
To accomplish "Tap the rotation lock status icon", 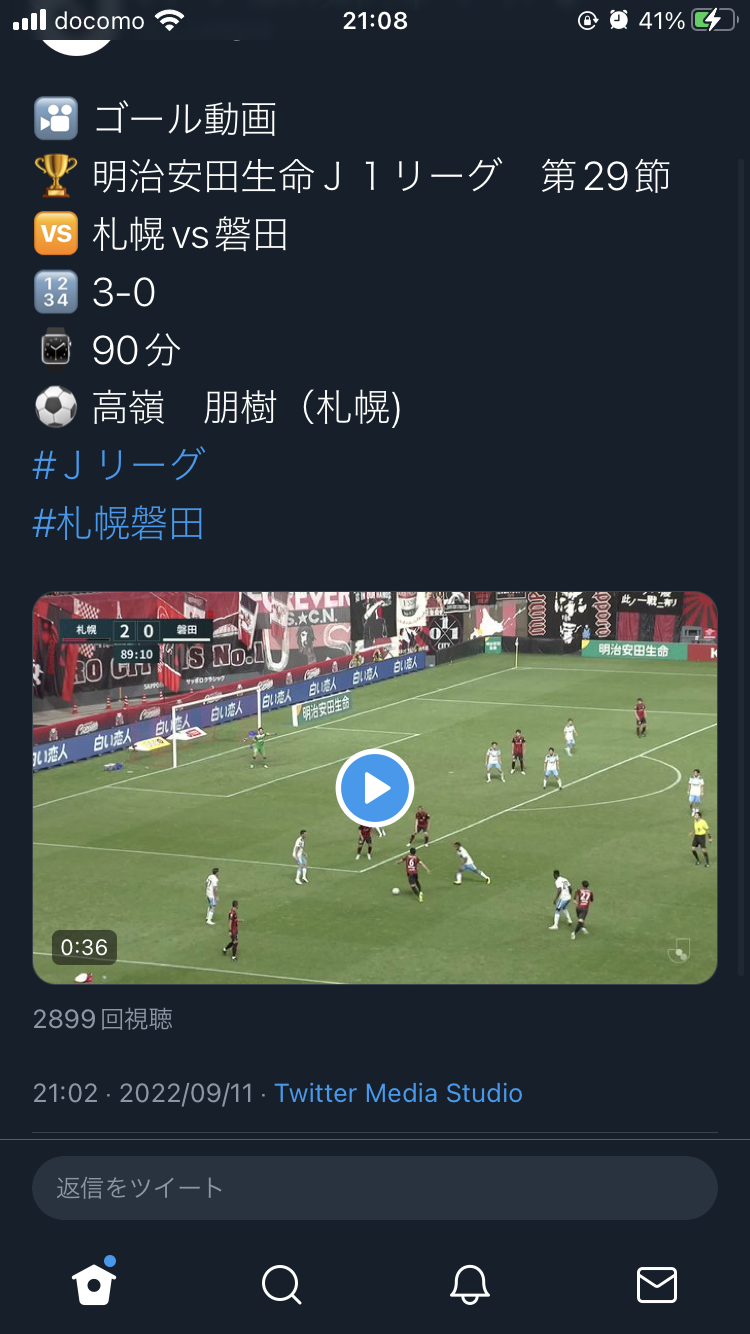I will tap(588, 21).
